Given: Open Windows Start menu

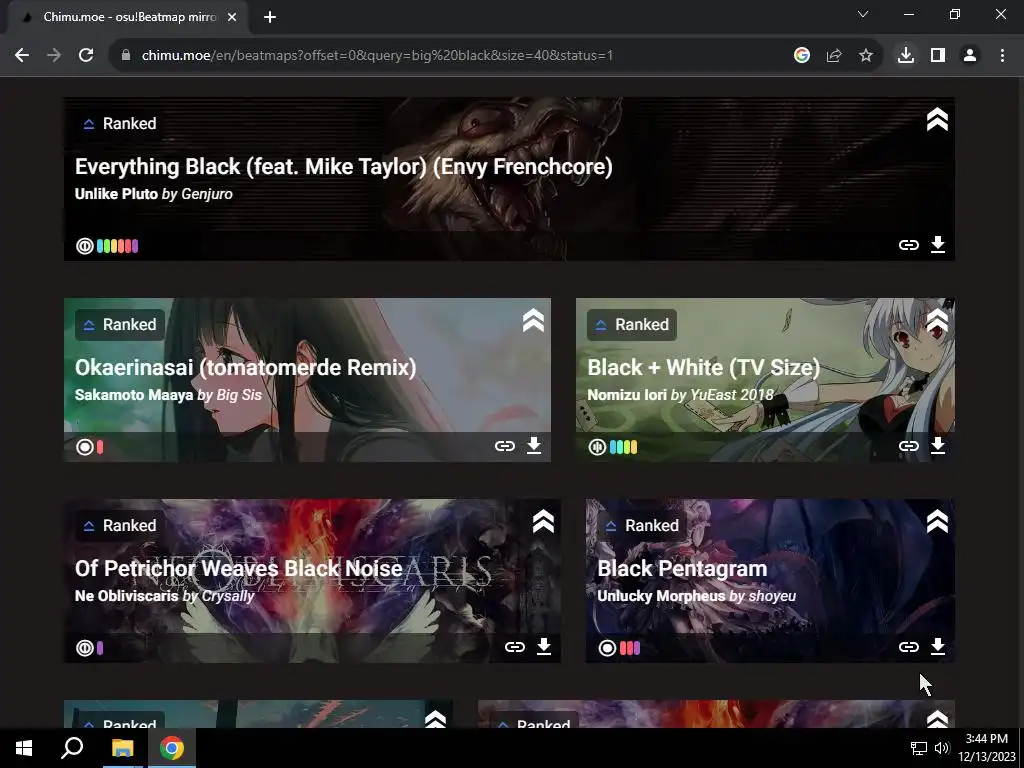Looking at the screenshot, I should pos(24,748).
